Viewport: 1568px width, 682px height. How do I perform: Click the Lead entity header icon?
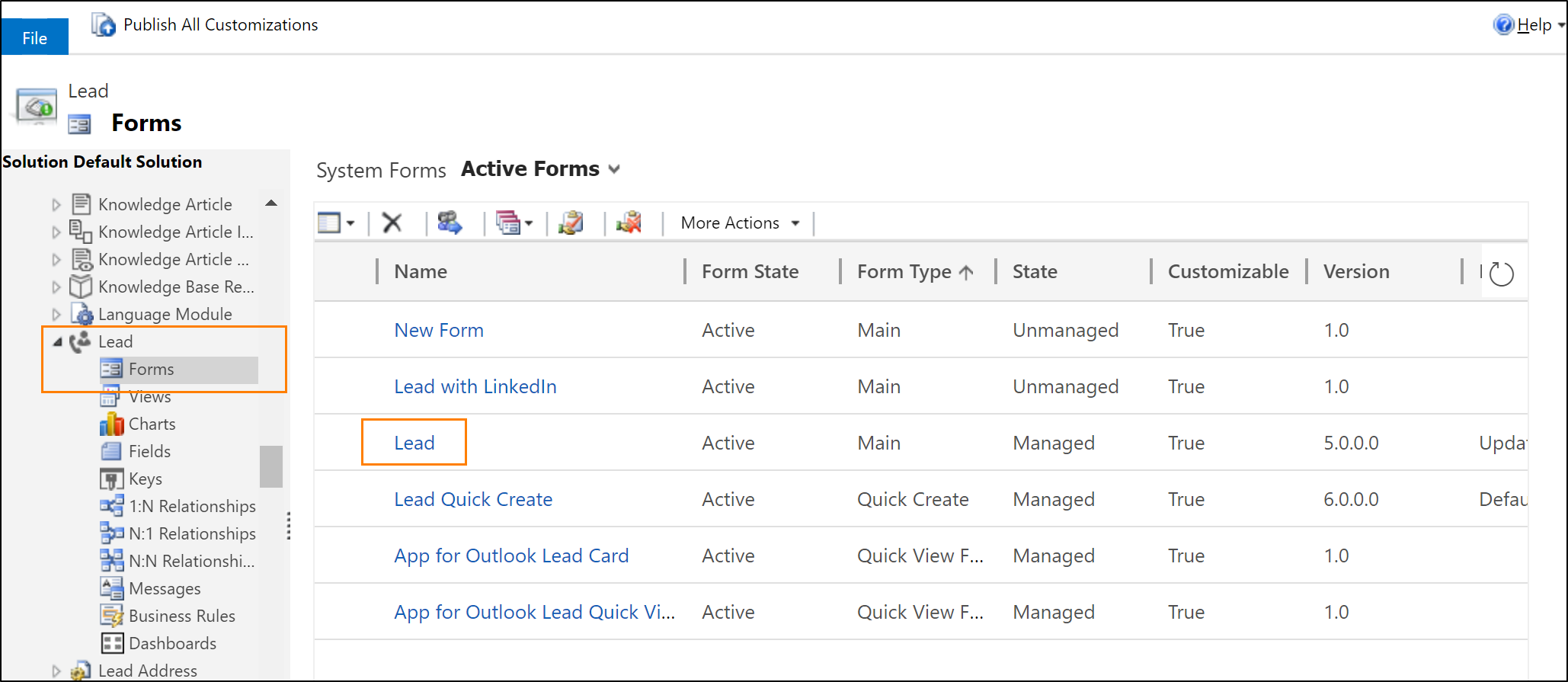[x=36, y=107]
